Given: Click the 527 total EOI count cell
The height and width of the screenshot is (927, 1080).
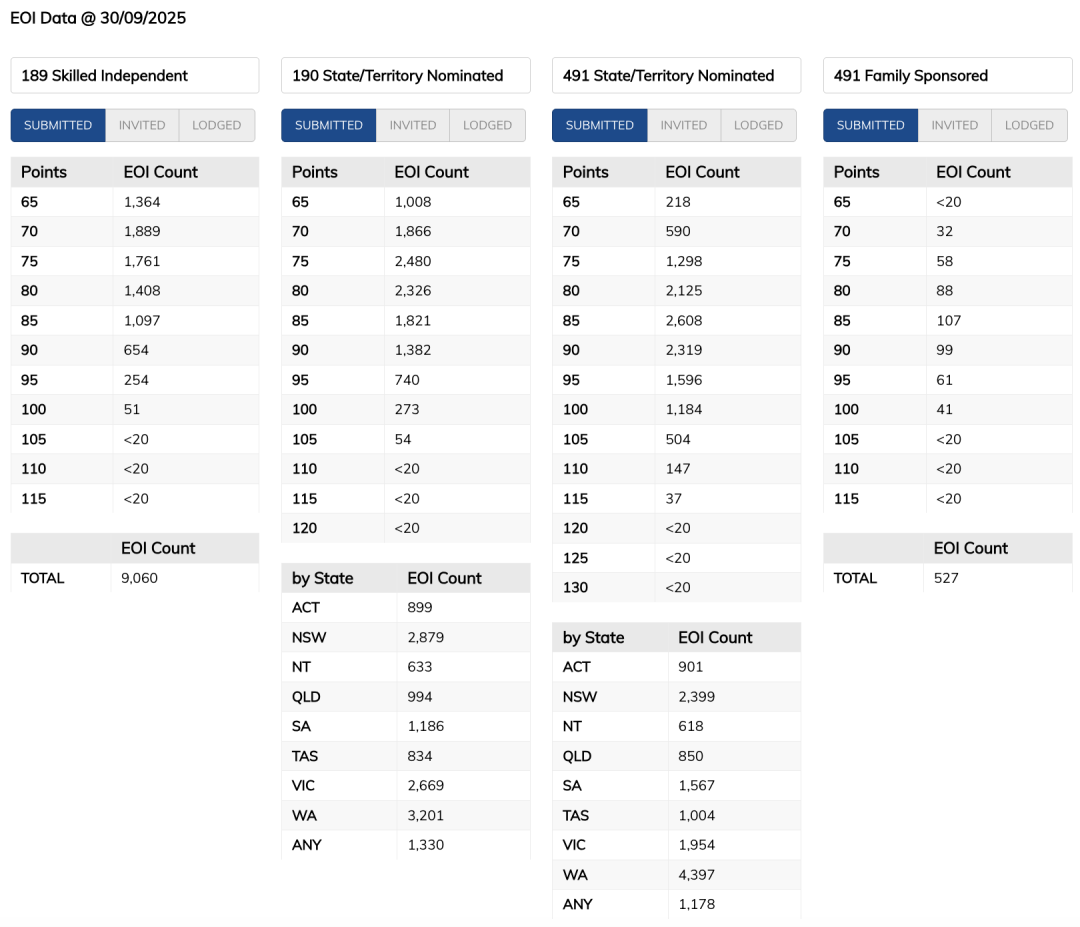Looking at the screenshot, I should [946, 578].
